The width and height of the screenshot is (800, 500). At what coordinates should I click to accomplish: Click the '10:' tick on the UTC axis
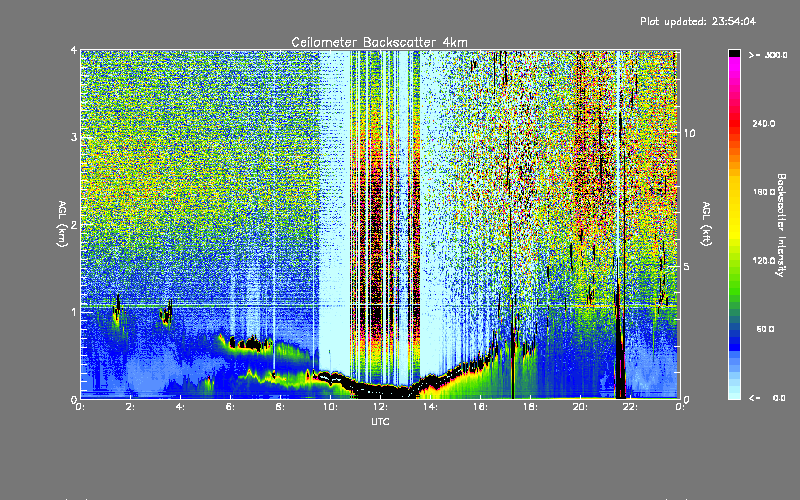tap(330, 407)
